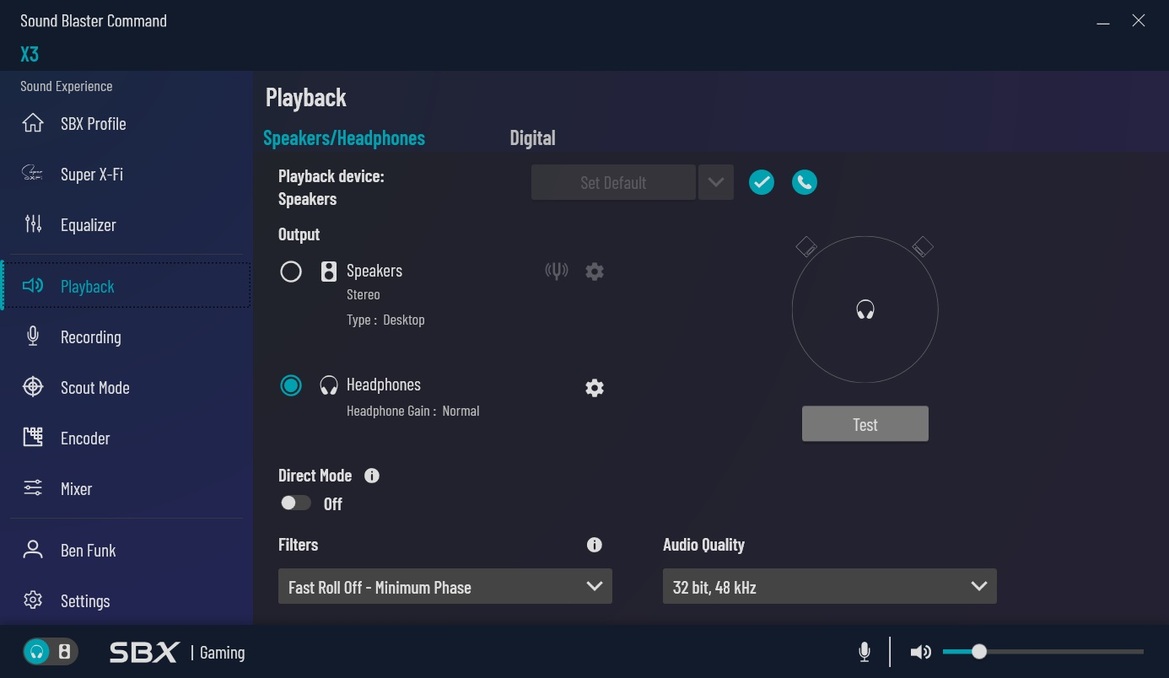Switch to the Speakers/Headphones tab
The width and height of the screenshot is (1169, 678).
[344, 138]
